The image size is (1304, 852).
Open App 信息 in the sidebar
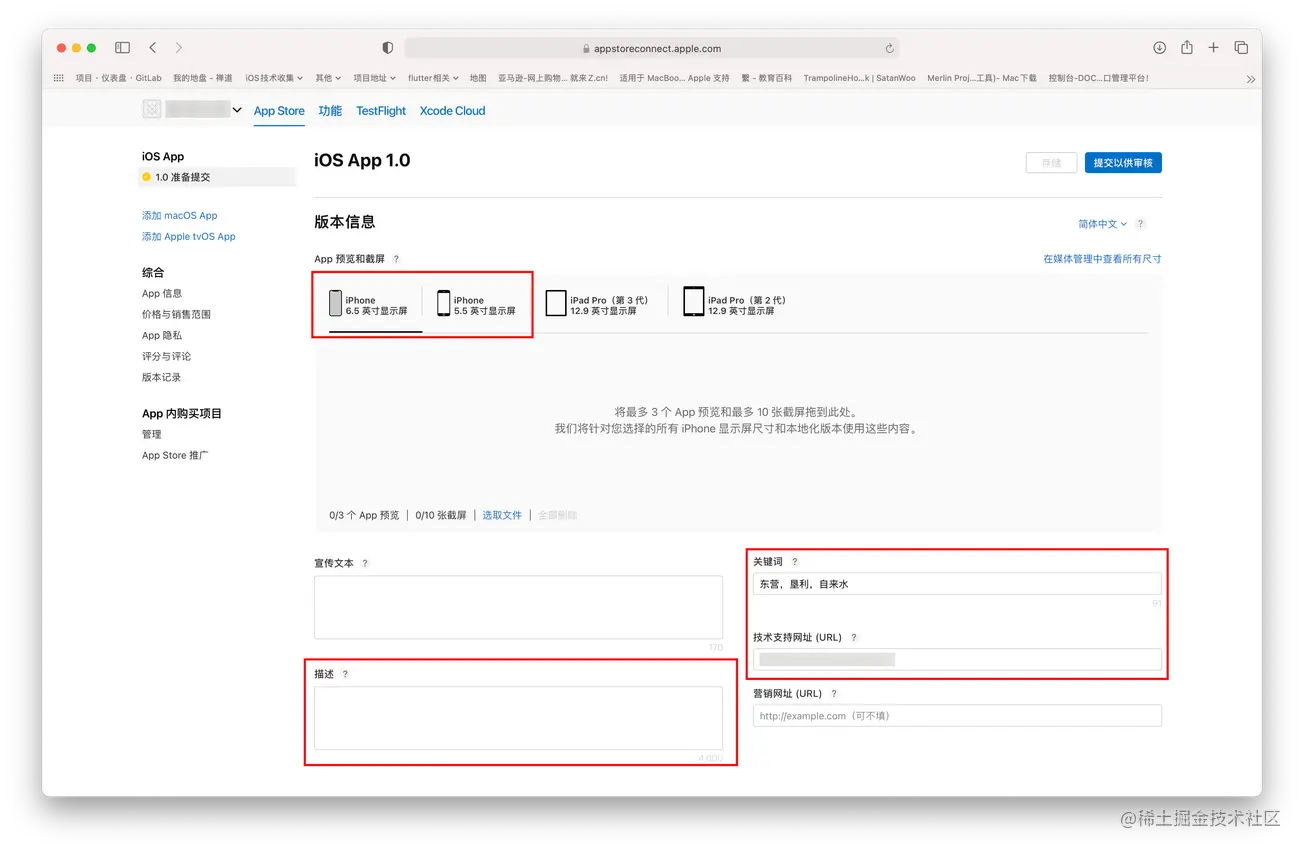point(162,294)
